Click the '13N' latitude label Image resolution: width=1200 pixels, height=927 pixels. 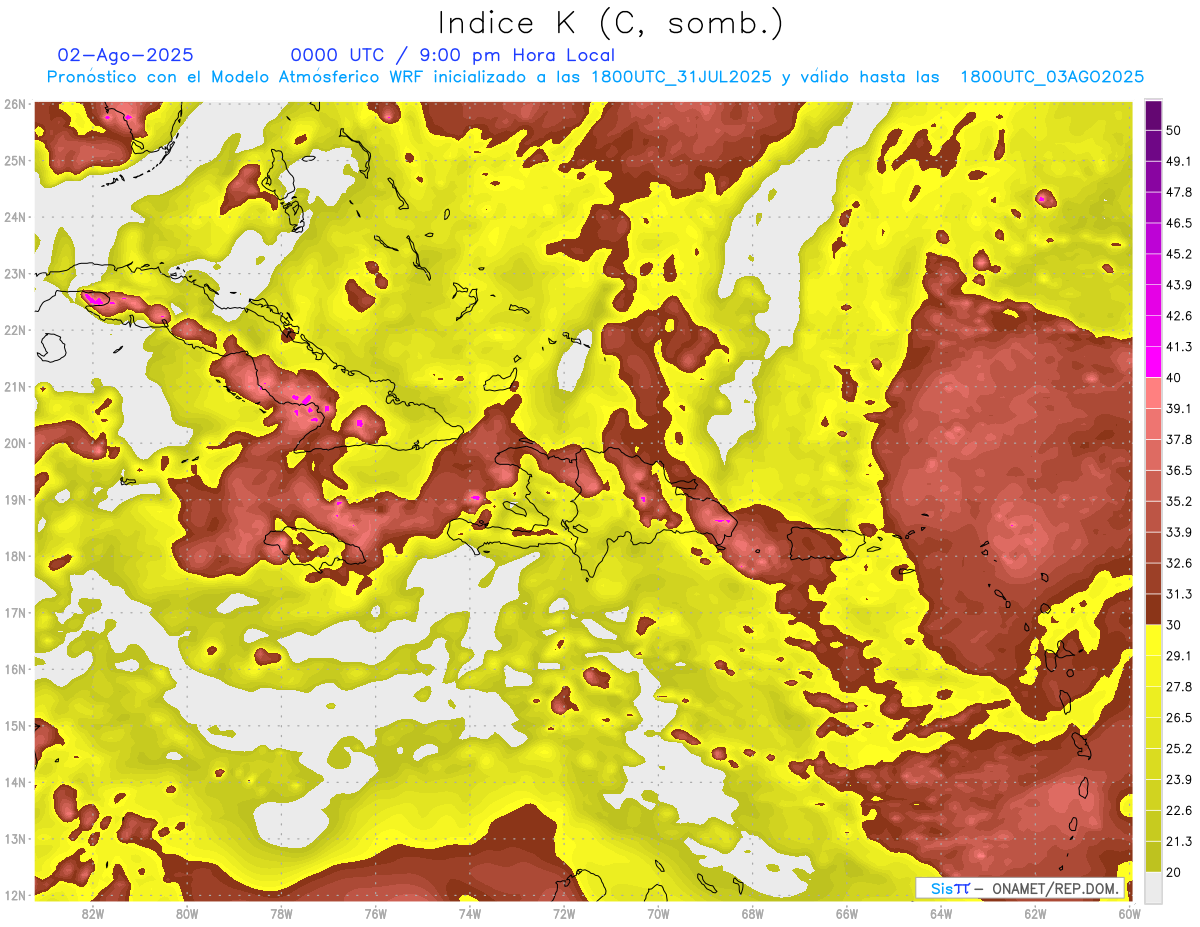pos(14,839)
